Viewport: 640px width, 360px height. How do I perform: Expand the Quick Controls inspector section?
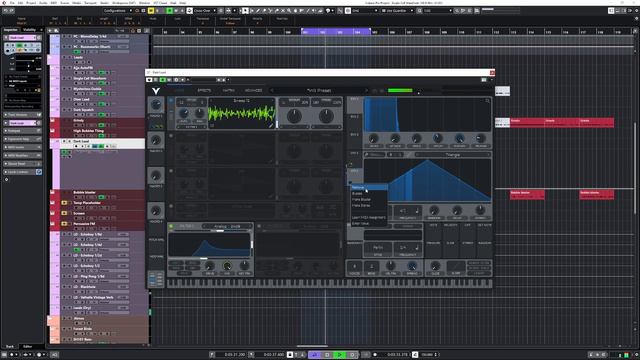(22, 172)
